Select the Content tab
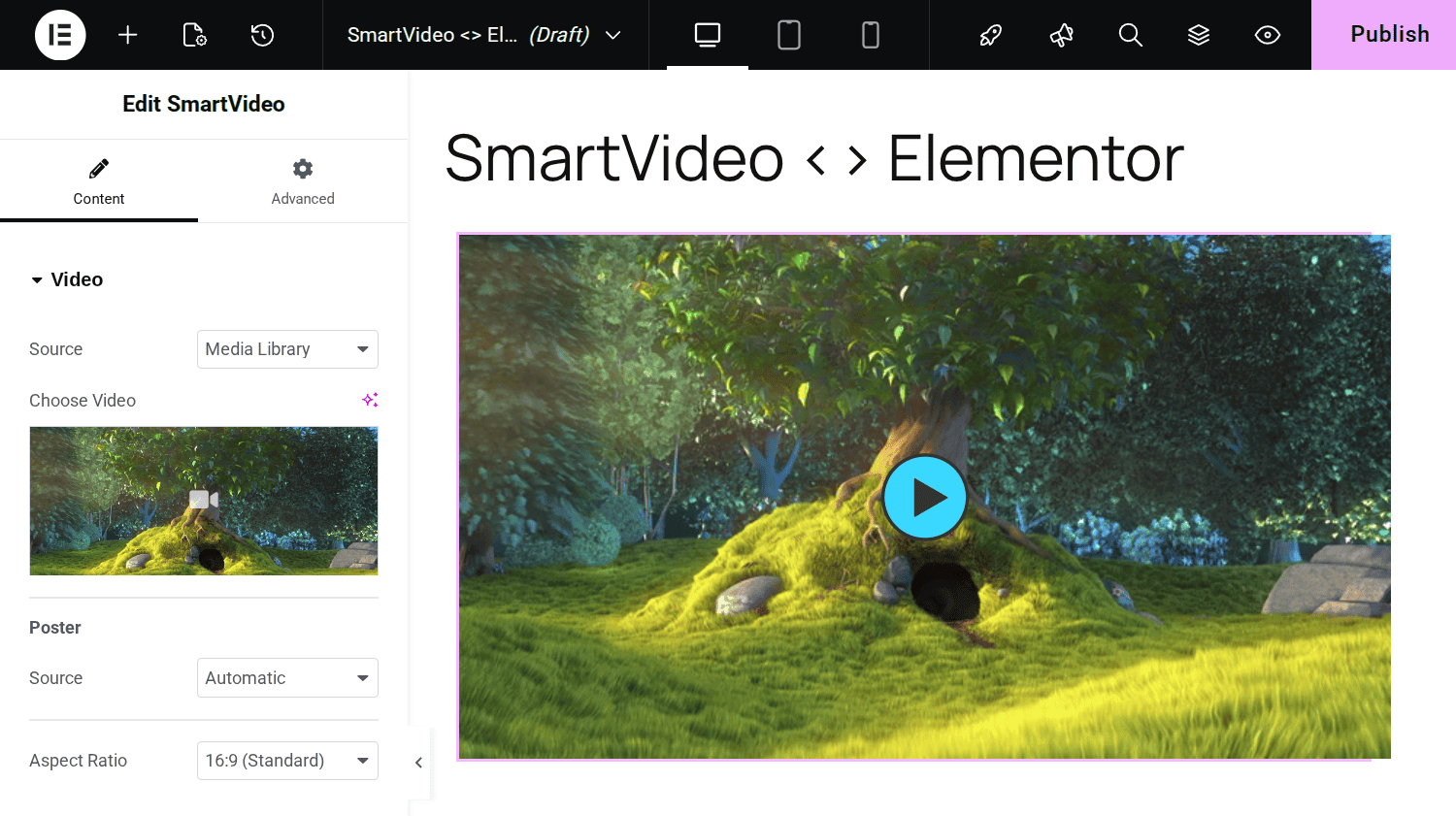Image resolution: width=1456 pixels, height=816 pixels. [x=98, y=180]
